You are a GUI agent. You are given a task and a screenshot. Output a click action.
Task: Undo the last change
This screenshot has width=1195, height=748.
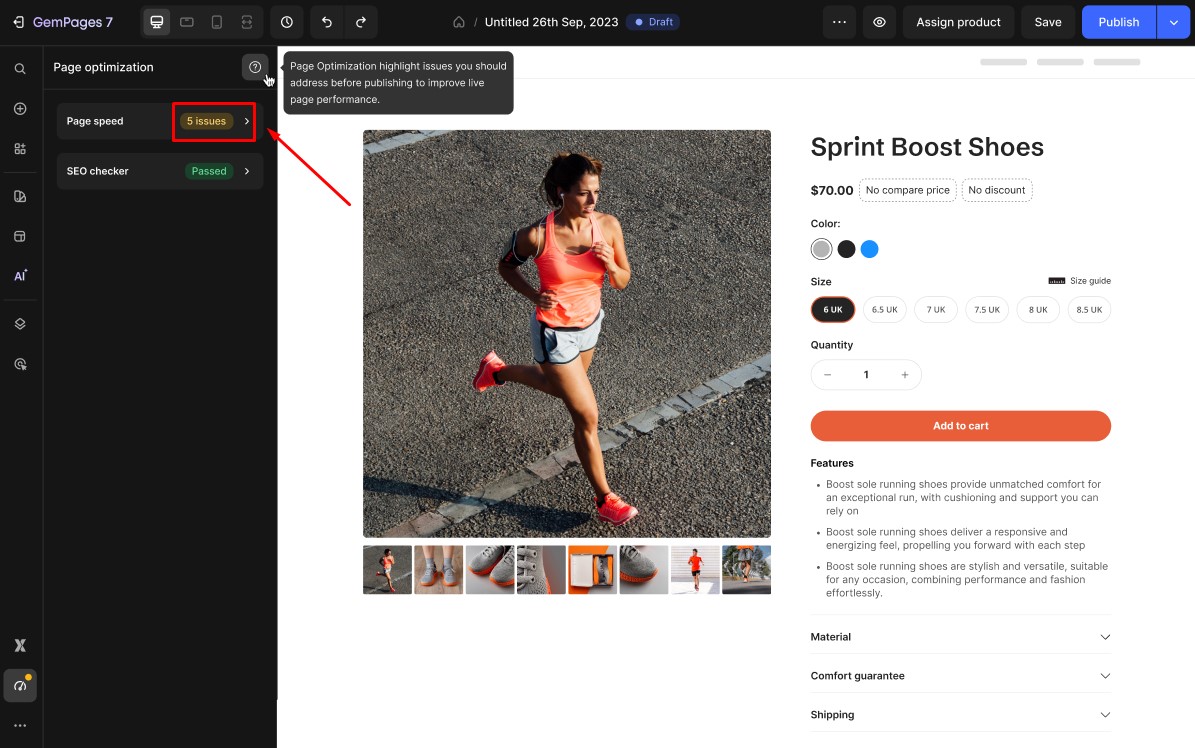pos(326,21)
